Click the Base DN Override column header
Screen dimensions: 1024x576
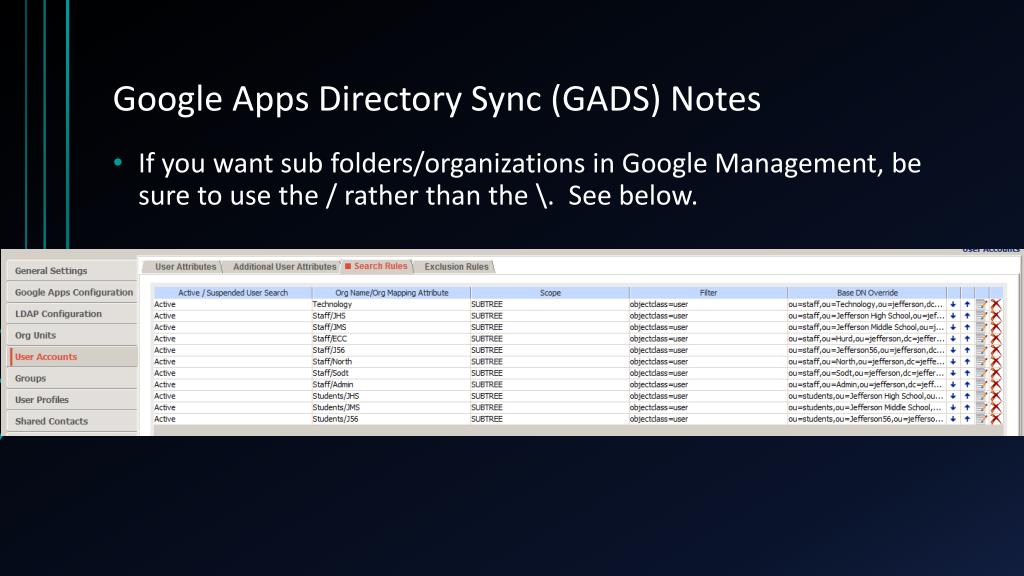click(867, 293)
